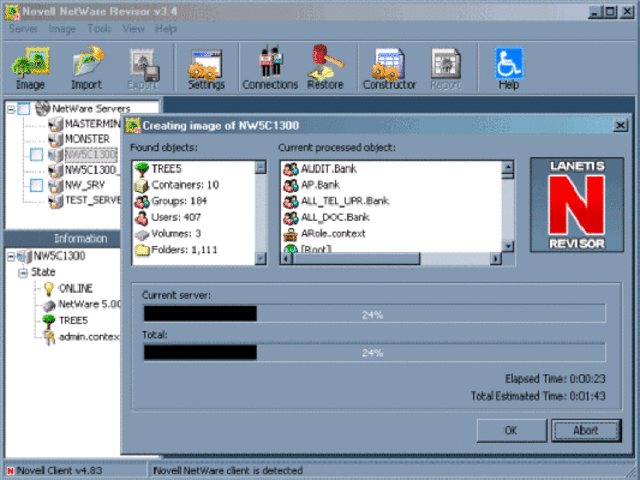Select ALL_TEL_UPR.Bank entry
The width and height of the screenshot is (640, 480).
point(345,201)
